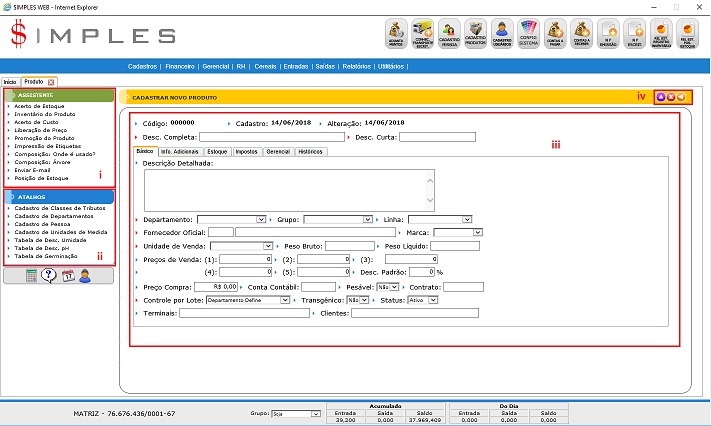Switch to the Impostos tab

coord(246,151)
